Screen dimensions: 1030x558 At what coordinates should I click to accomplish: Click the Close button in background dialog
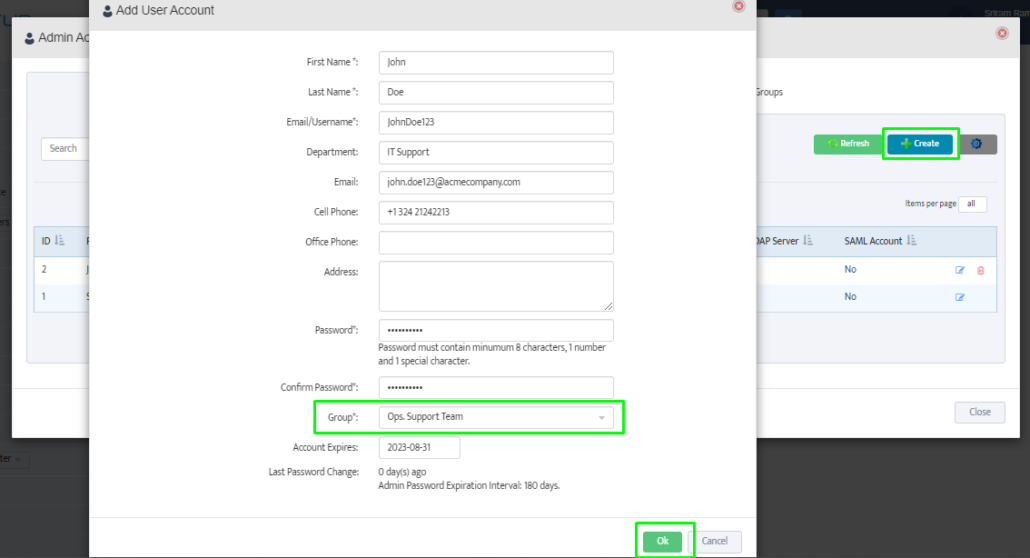[x=979, y=412]
